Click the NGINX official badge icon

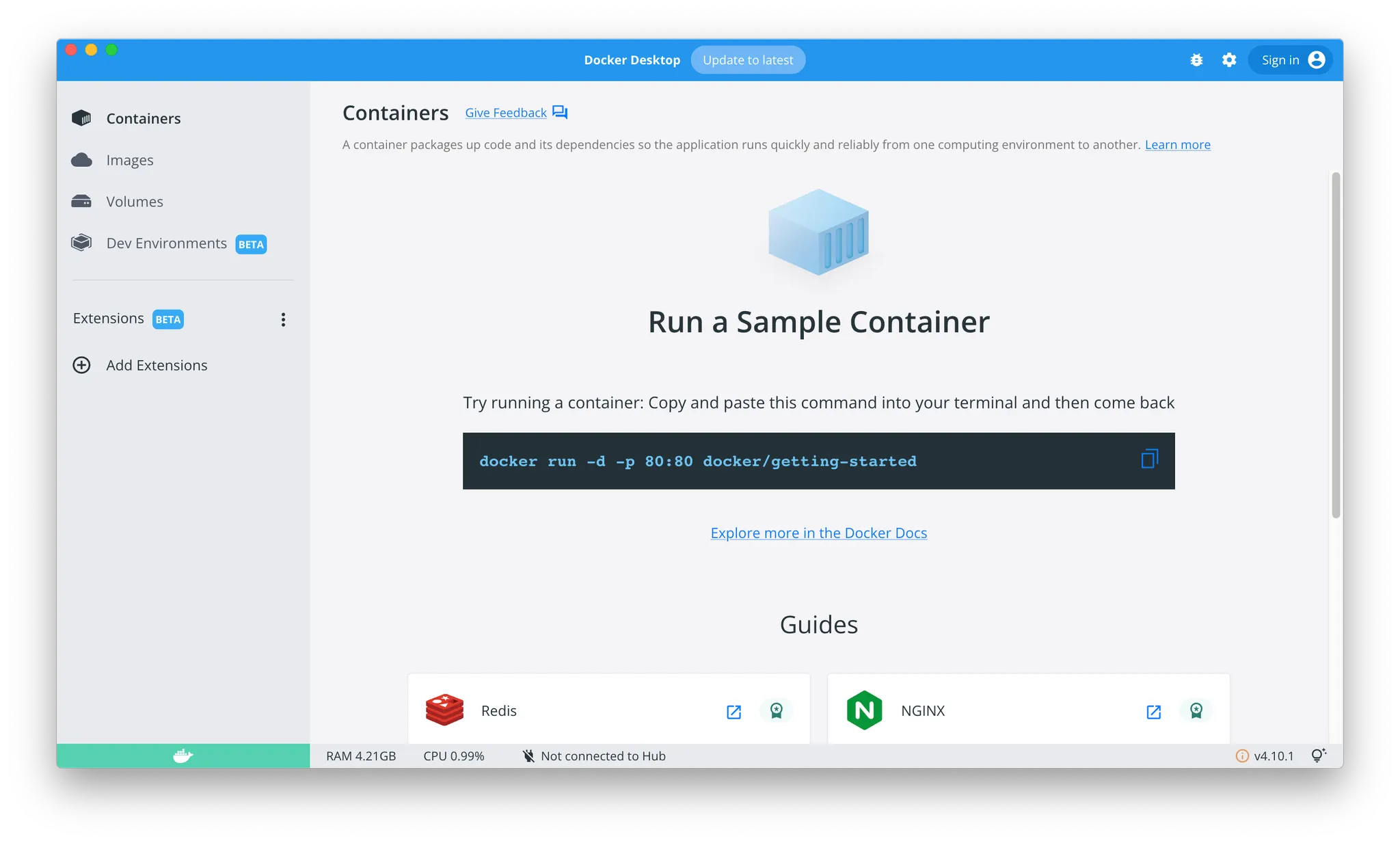pyautogui.click(x=1196, y=710)
